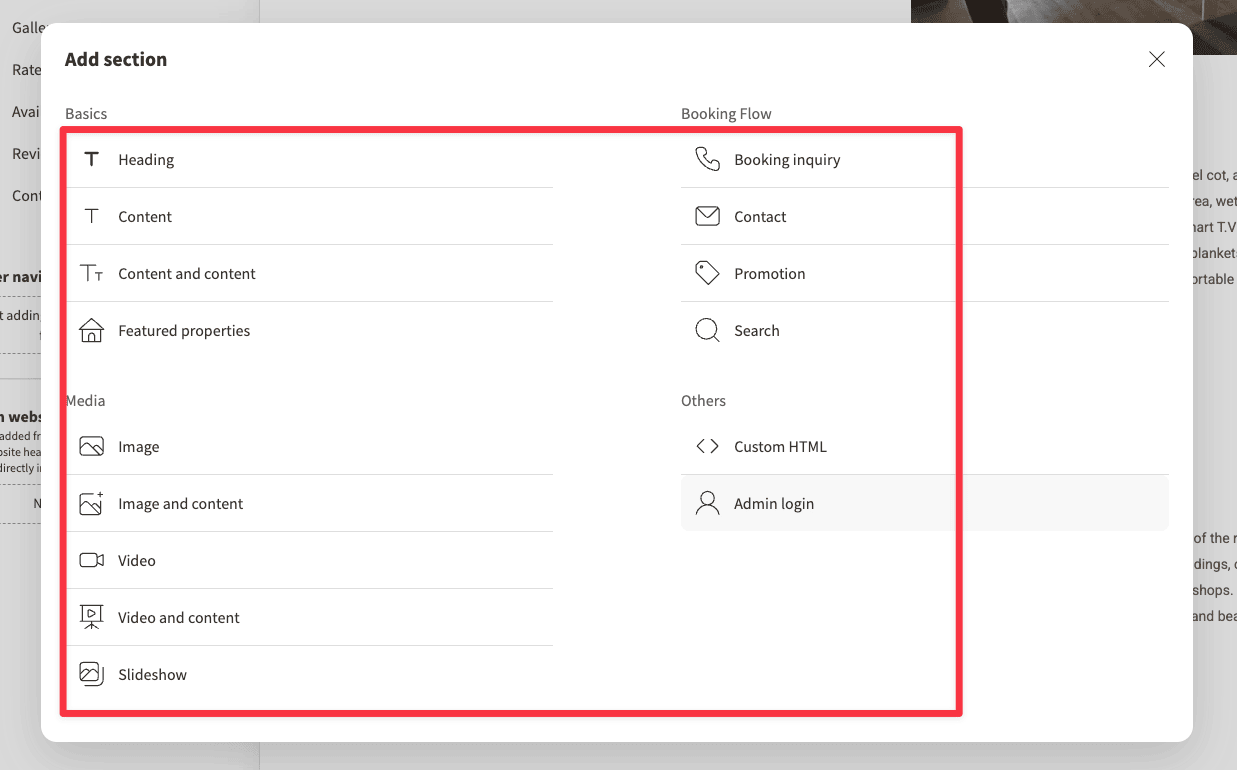Screen dimensions: 1237x770
Task: Click the Video and content icon
Action: 91,617
